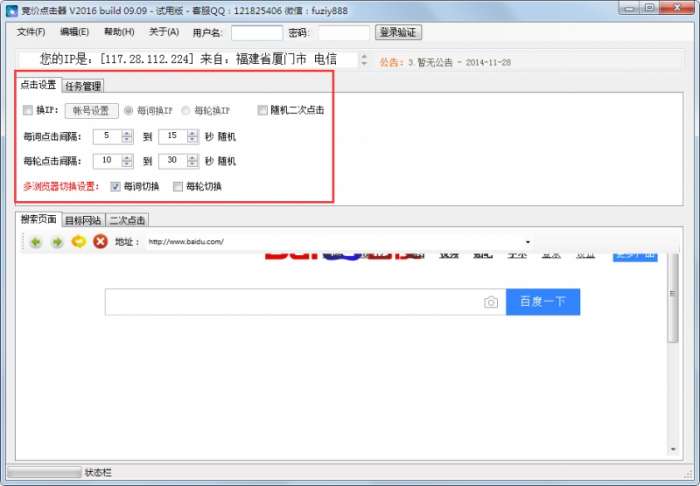Increase 每词点击间隔 minimum value of 5
This screenshot has height=486, width=700.
[127, 133]
